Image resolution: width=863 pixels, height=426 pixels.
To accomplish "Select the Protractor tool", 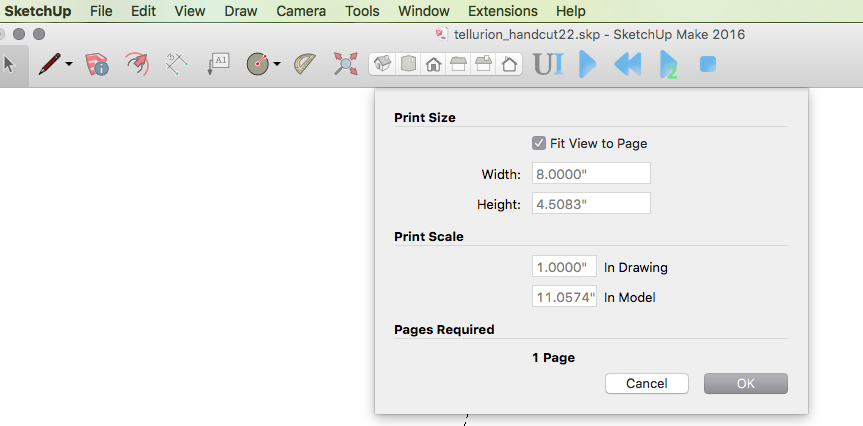I will click(305, 64).
